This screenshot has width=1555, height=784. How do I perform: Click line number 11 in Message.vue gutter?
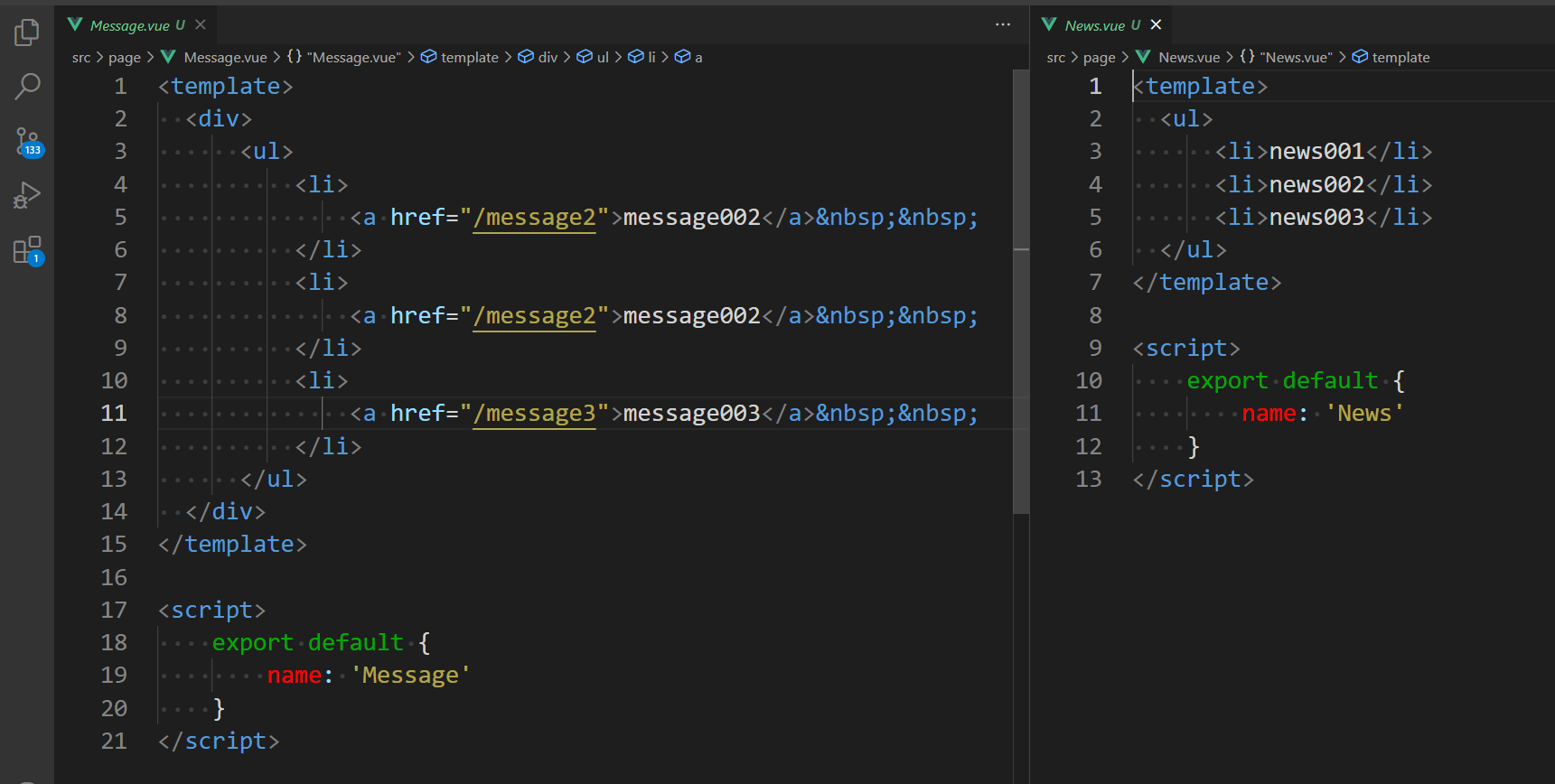coord(114,414)
